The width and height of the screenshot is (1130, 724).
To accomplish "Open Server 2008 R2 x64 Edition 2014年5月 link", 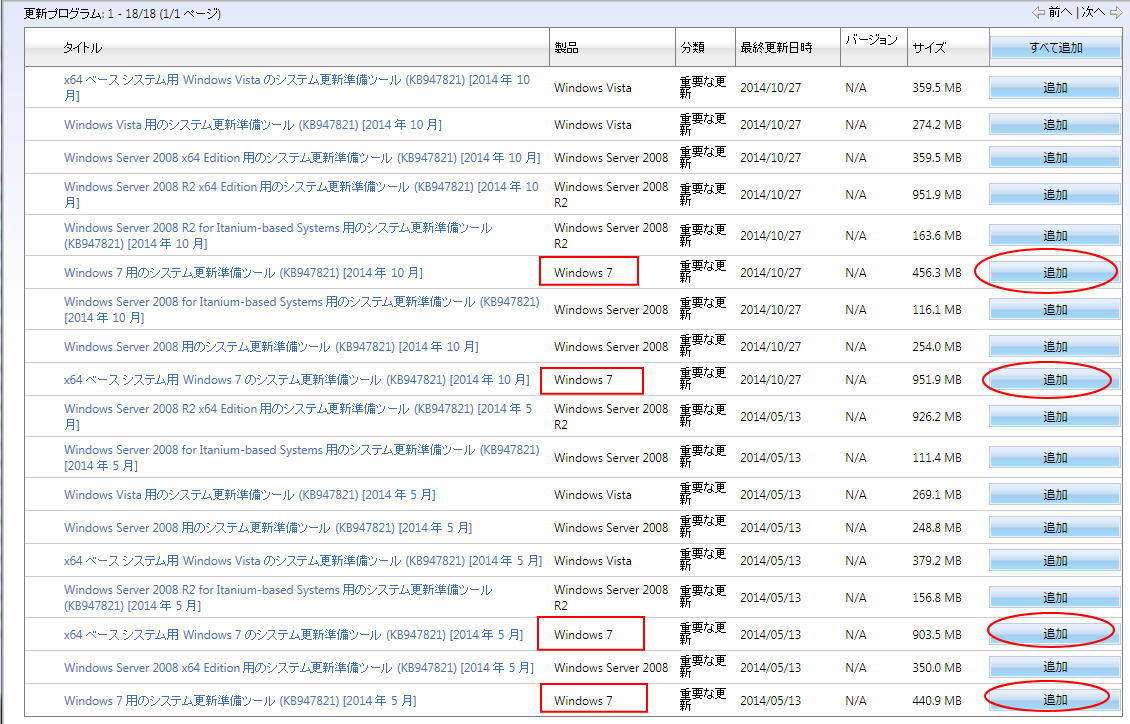I will (x=298, y=416).
